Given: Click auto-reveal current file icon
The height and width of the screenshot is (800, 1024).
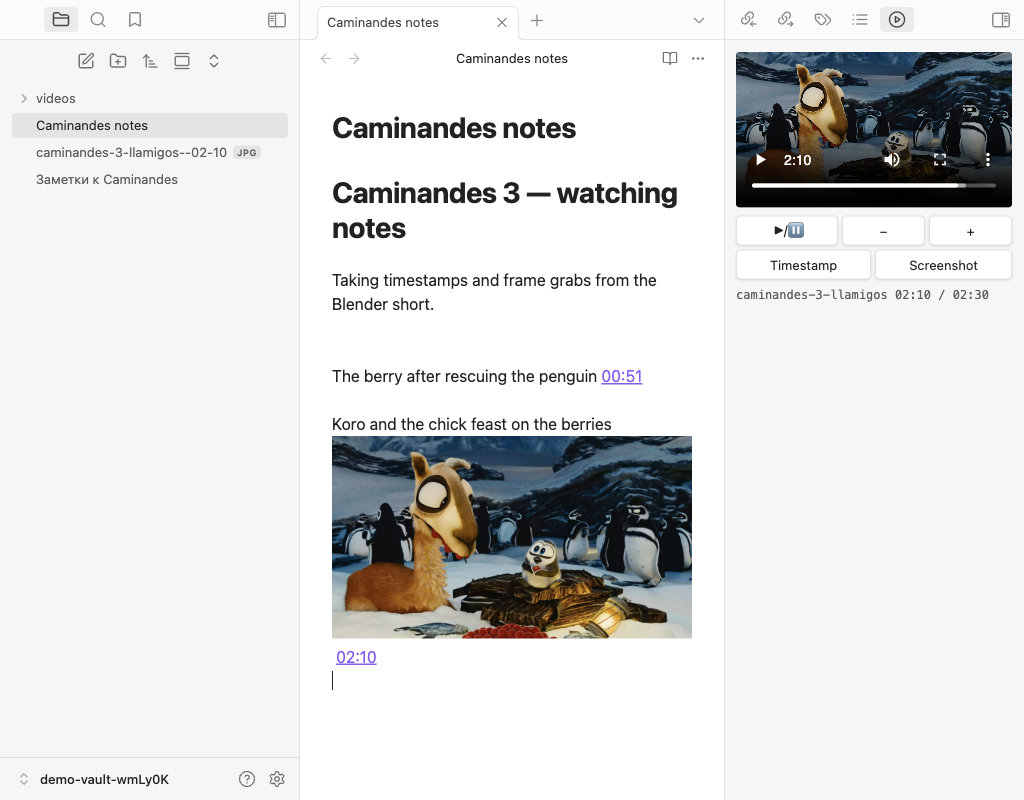Looking at the screenshot, I should tap(182, 61).
